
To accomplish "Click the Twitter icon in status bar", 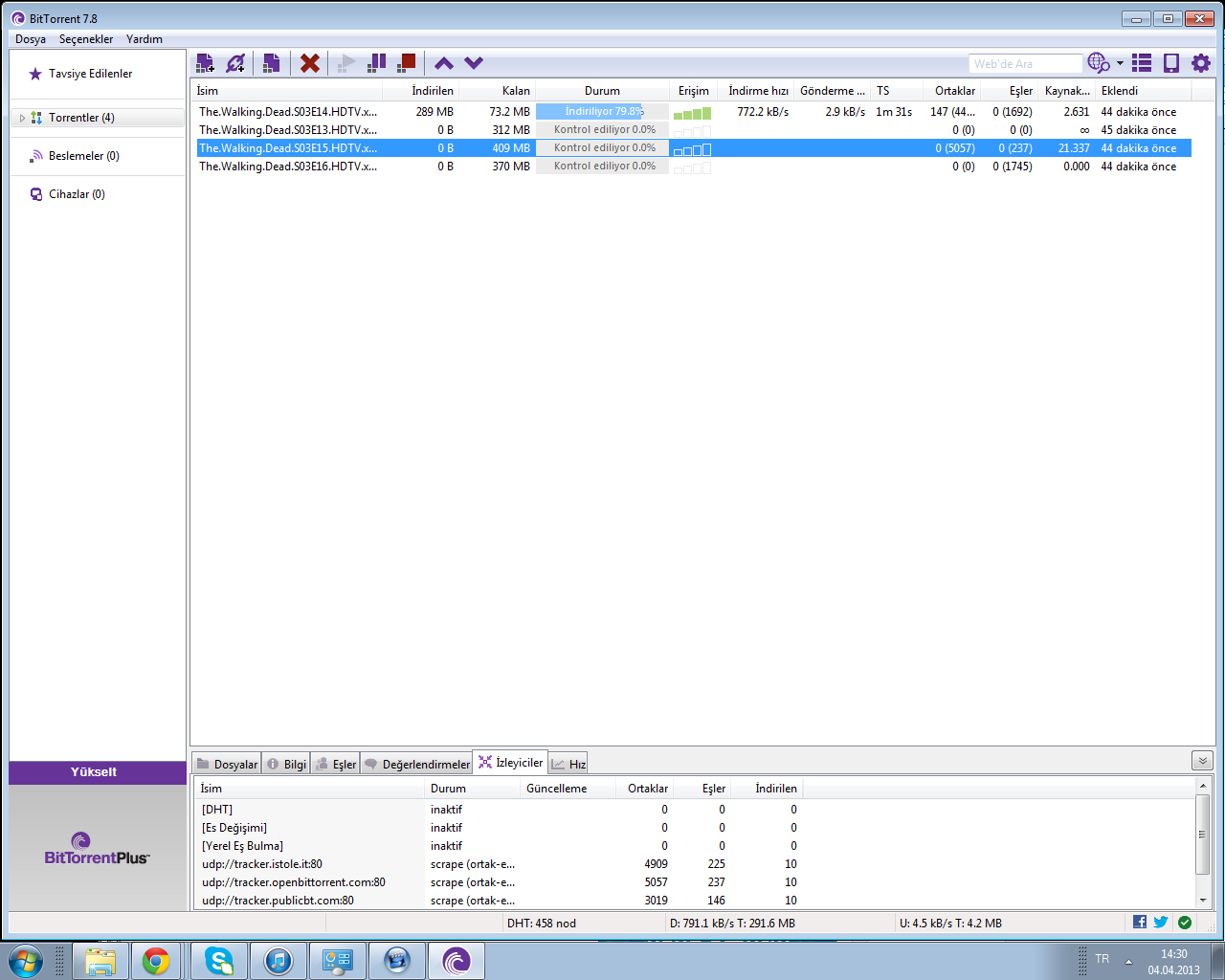I will click(1160, 922).
